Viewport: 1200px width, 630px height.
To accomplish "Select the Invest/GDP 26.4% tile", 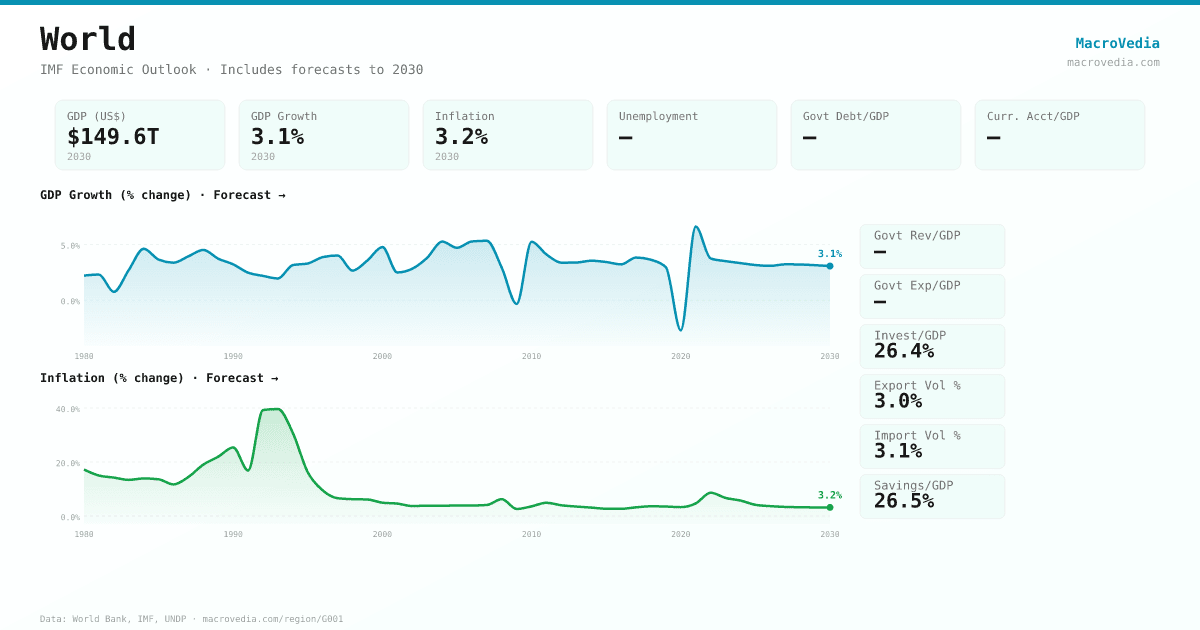I will 932,346.
